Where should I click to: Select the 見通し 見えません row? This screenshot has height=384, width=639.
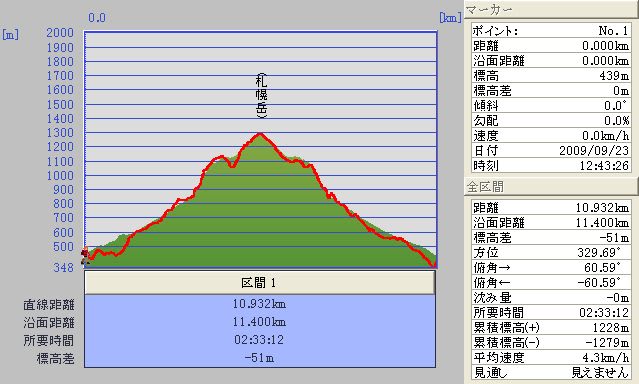[x=551, y=372]
